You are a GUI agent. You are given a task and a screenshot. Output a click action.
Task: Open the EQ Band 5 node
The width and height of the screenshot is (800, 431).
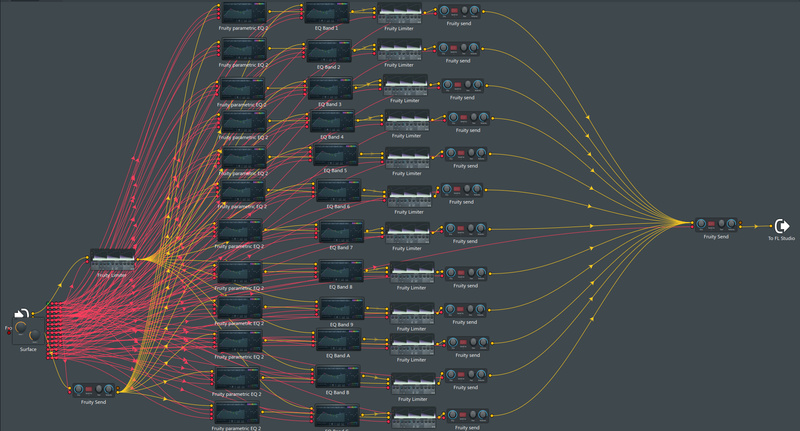(336, 155)
